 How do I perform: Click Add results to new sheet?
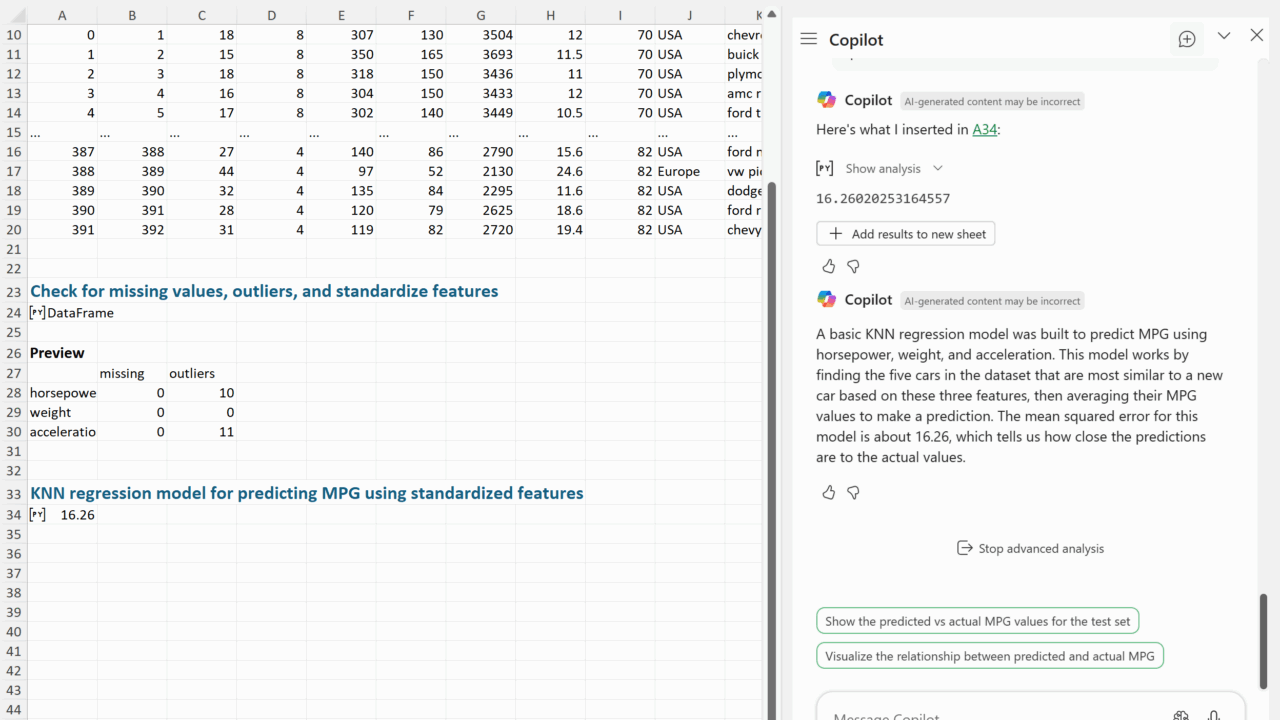click(906, 234)
